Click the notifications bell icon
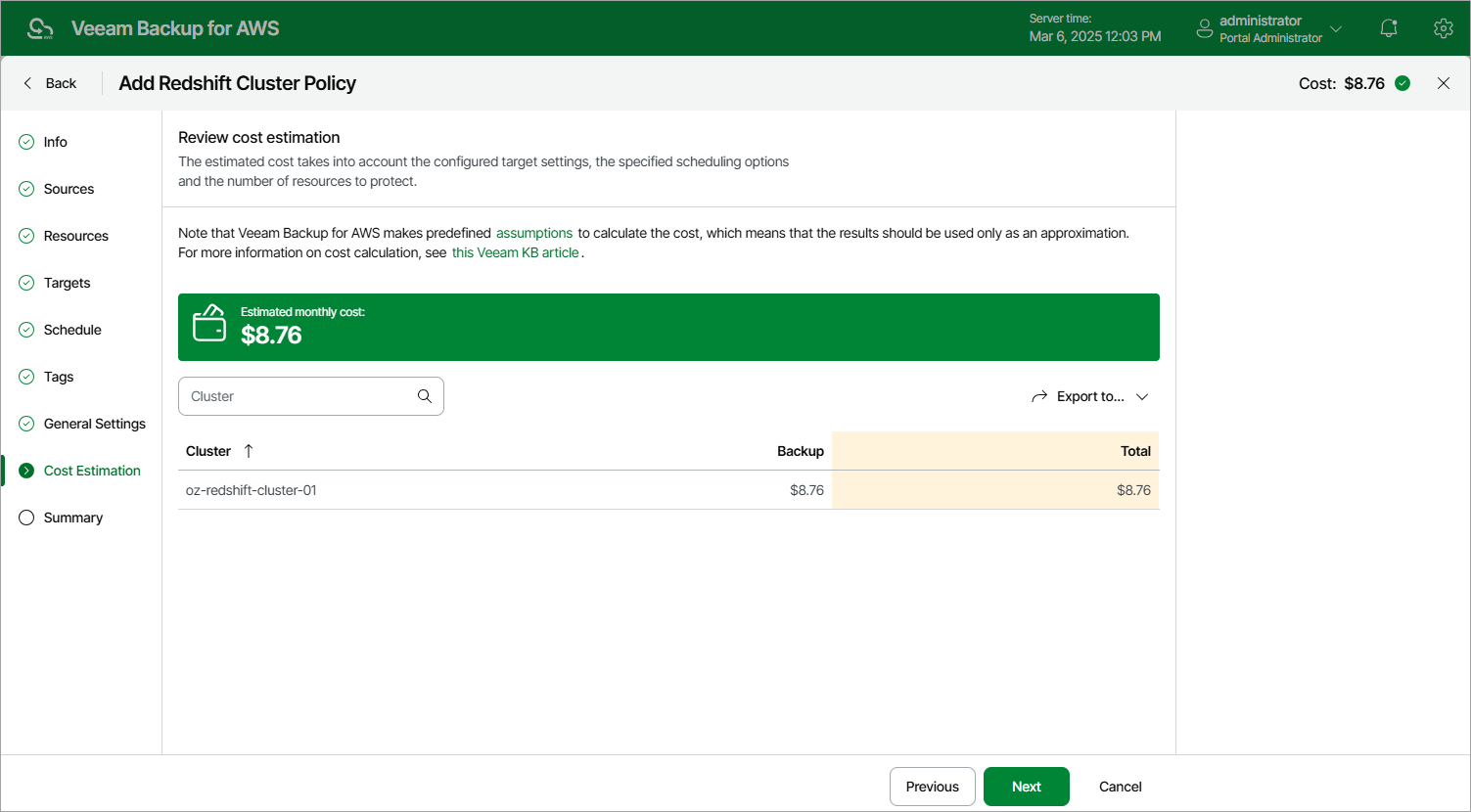The height and width of the screenshot is (812, 1471). (1388, 28)
